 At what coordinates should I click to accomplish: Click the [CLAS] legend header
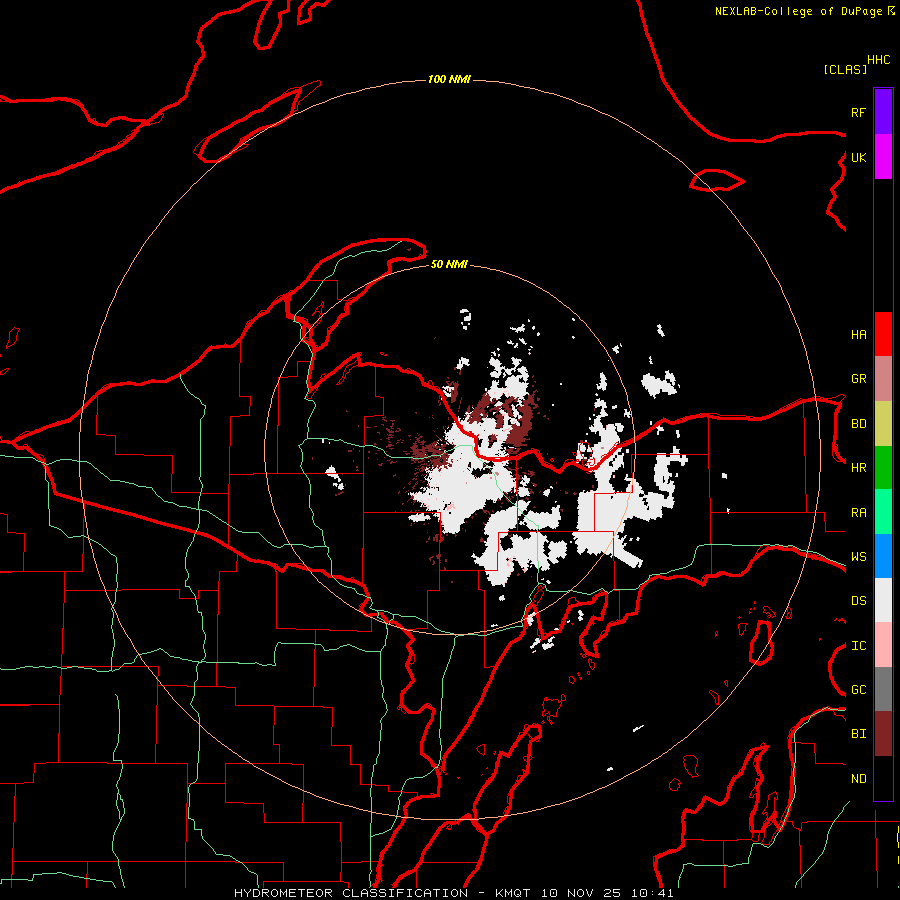[x=845, y=69]
